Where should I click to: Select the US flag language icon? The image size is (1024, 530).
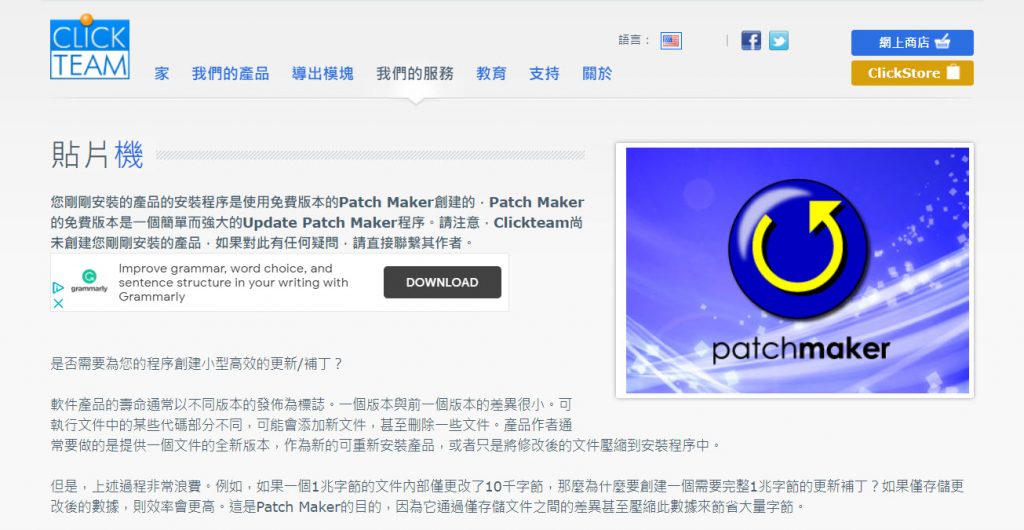coord(670,41)
